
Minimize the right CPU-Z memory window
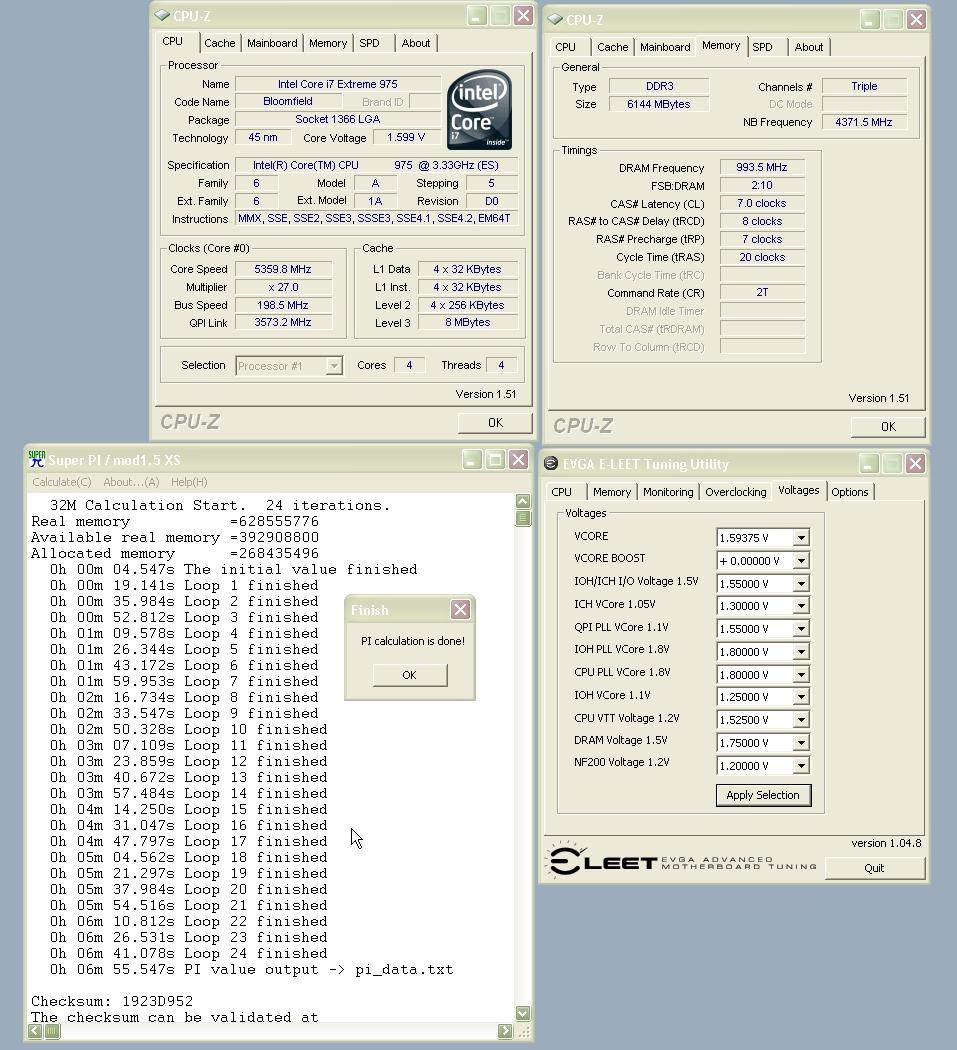point(869,19)
